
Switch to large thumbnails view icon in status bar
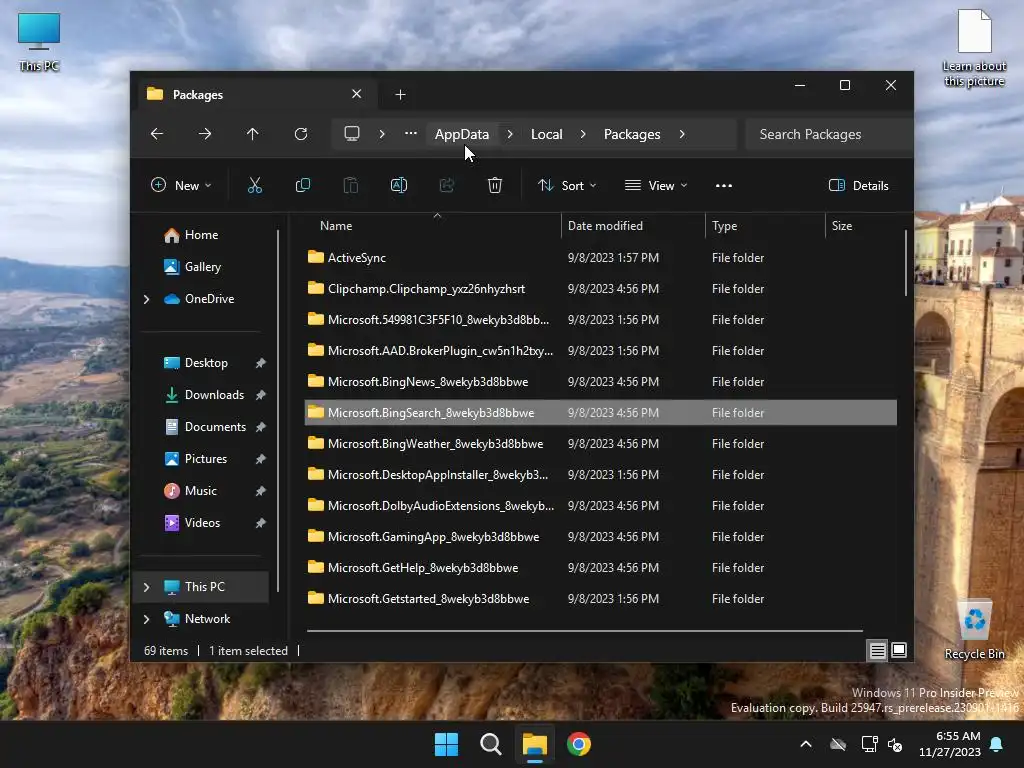(899, 650)
